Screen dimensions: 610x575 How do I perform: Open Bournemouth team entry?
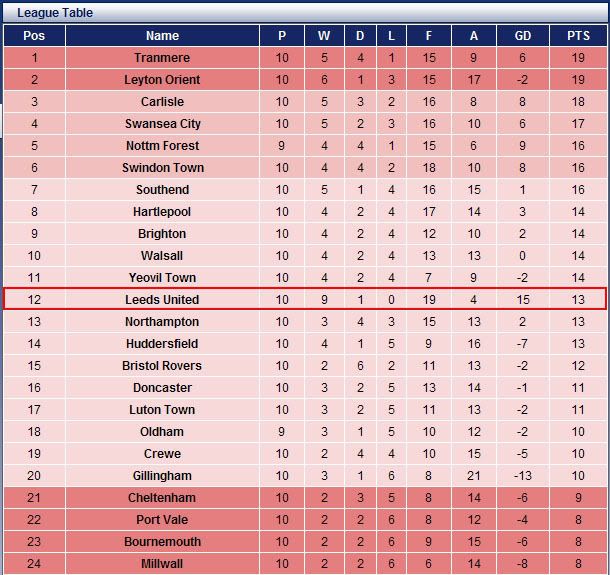(x=162, y=542)
